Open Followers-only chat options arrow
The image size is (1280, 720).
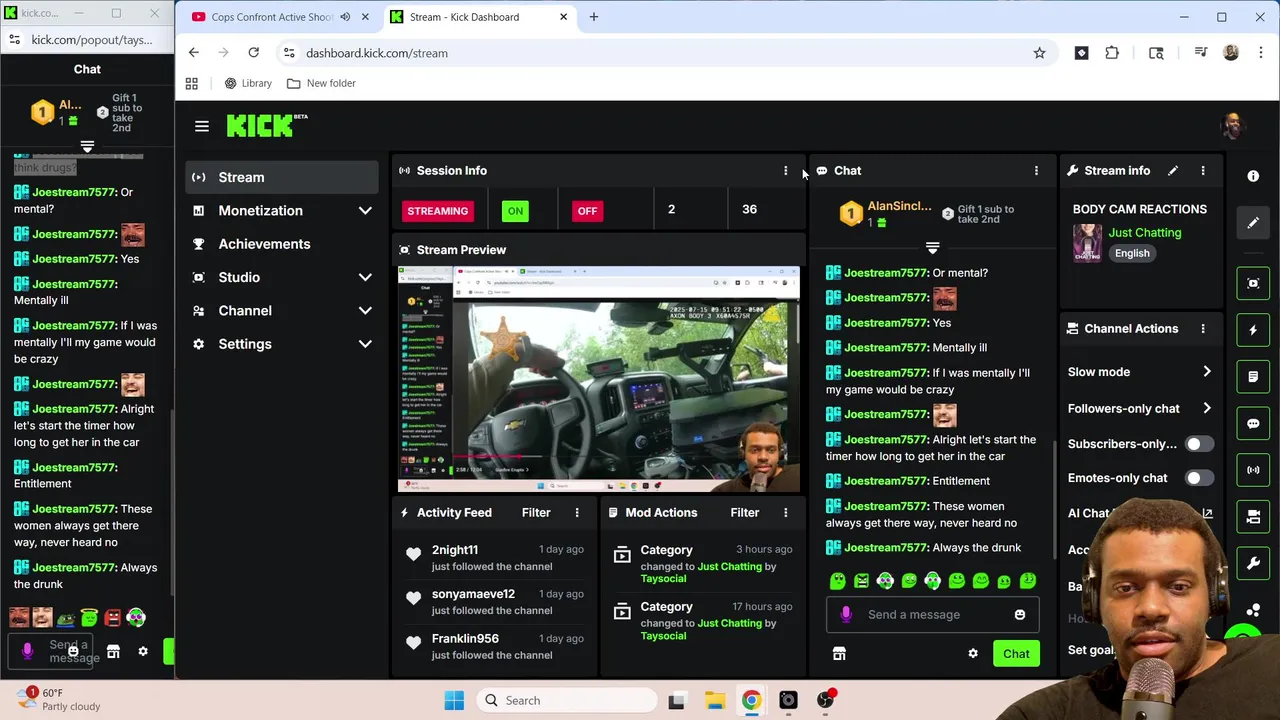[x=1206, y=408]
